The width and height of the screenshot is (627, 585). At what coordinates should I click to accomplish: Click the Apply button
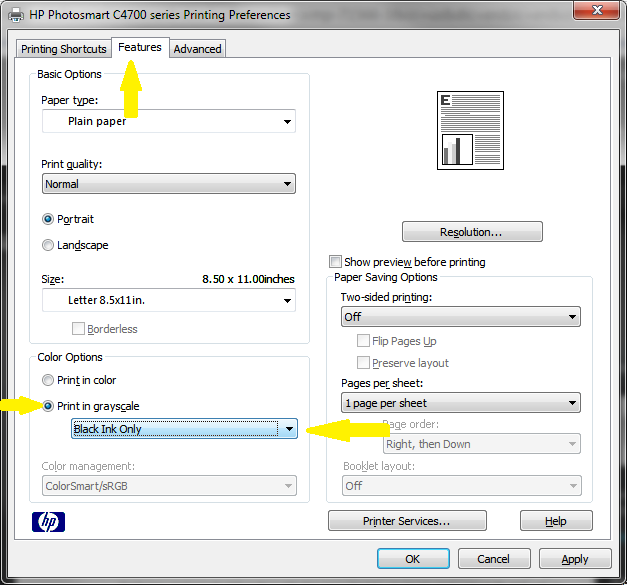point(575,559)
